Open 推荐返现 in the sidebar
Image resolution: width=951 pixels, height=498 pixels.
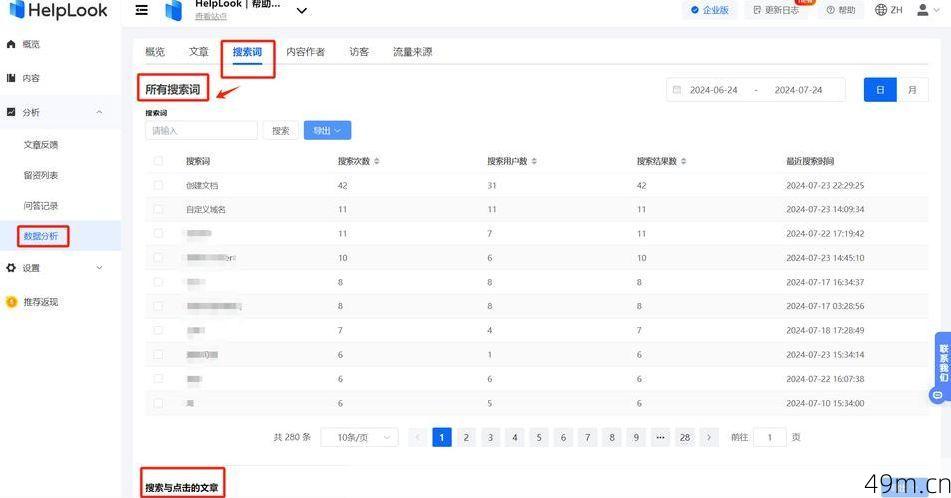[41, 302]
